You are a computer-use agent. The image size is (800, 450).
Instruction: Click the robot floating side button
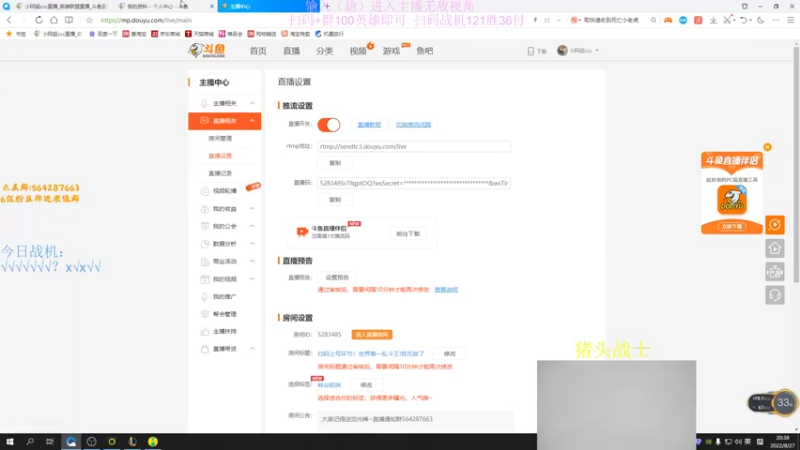(x=774, y=272)
